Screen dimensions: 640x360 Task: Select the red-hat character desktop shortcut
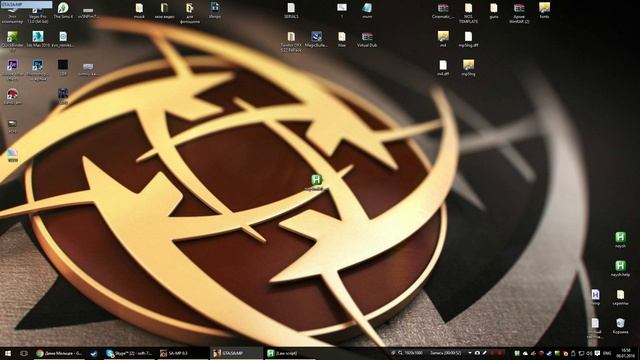pos(12,96)
